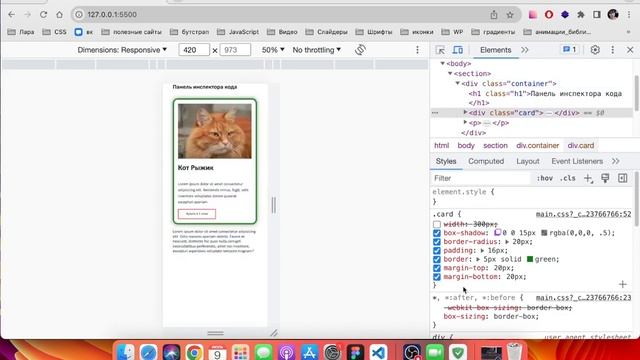Viewport: 640px width, 360px height.
Task: Open the browser home page
Action: point(60,15)
